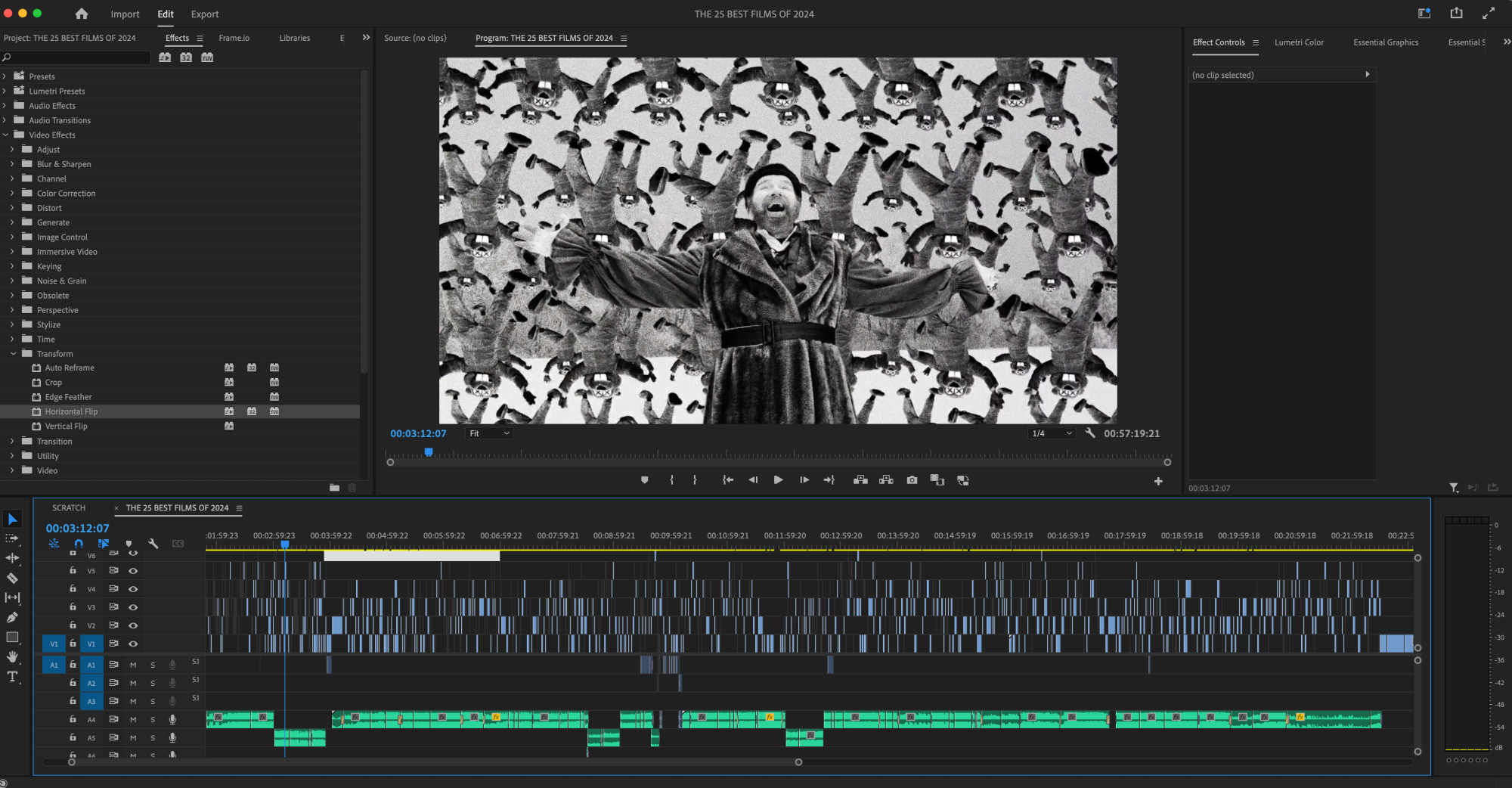Select the Hand tool
This screenshot has width=1512, height=788.
[x=12, y=656]
